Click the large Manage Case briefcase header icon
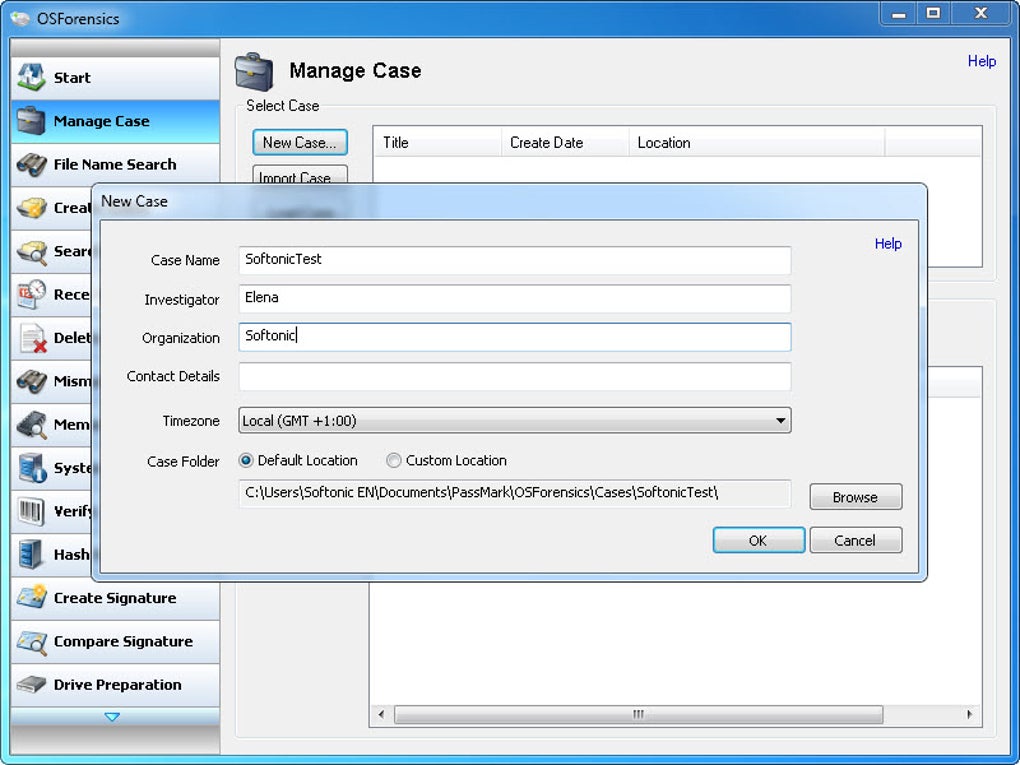Image resolution: width=1020 pixels, height=765 pixels. point(254,72)
